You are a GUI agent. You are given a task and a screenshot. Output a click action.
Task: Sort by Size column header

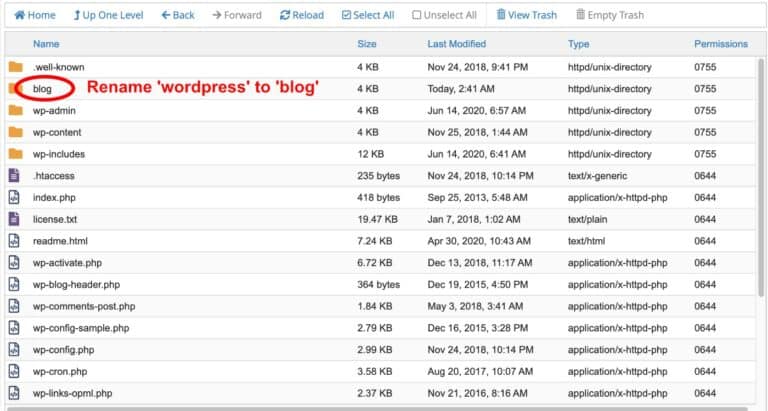367,44
